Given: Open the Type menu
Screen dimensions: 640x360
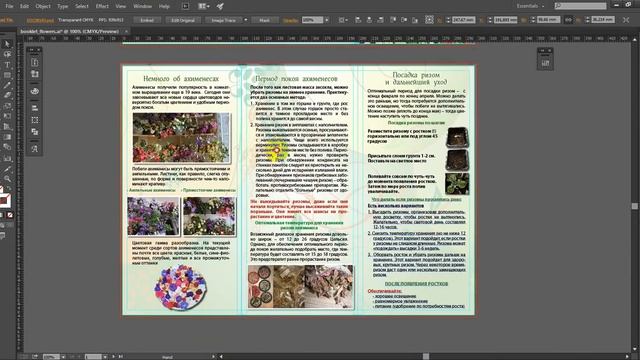Looking at the screenshot, I should click(62, 6).
